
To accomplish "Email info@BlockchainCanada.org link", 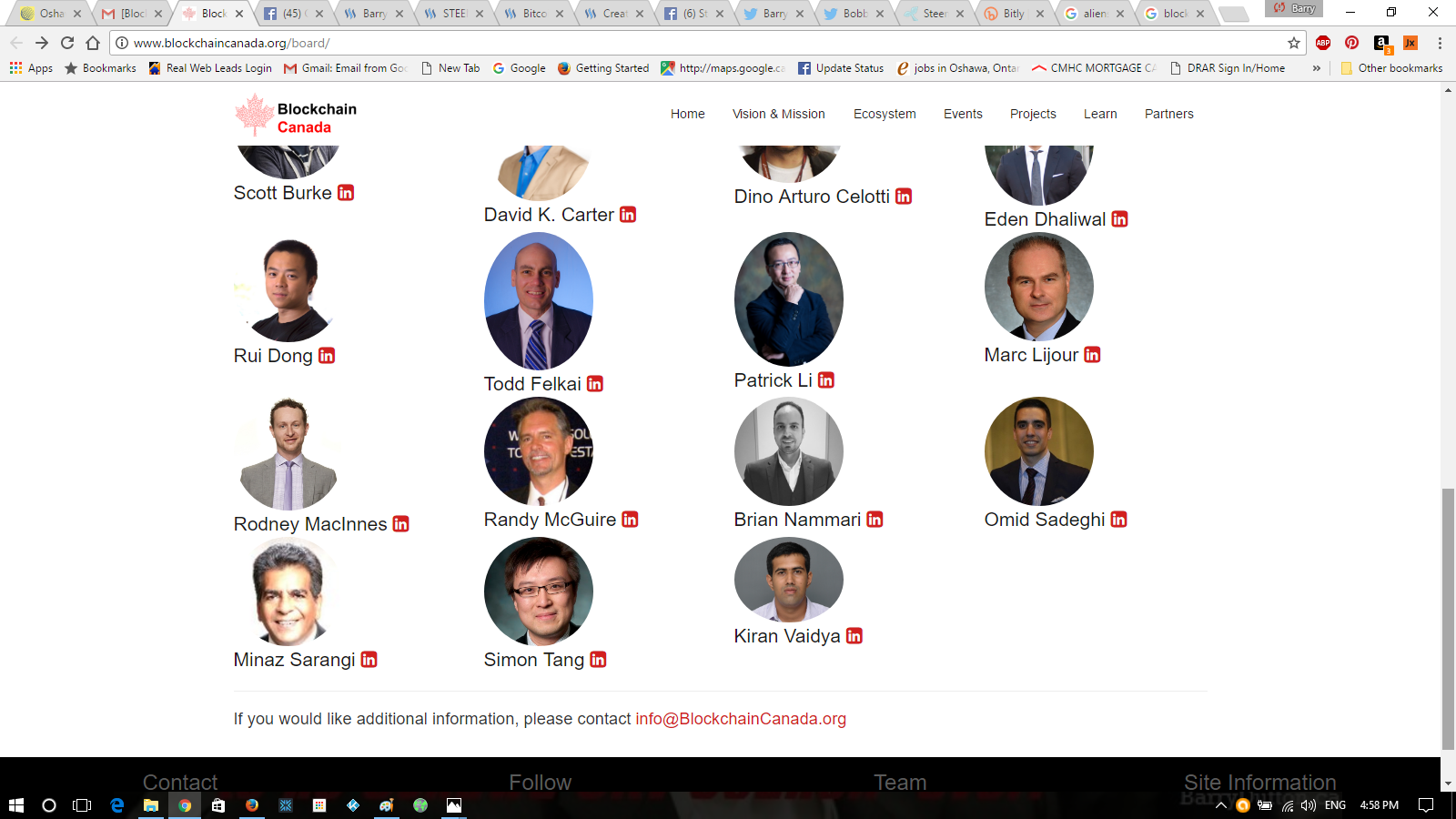I will pos(741,719).
